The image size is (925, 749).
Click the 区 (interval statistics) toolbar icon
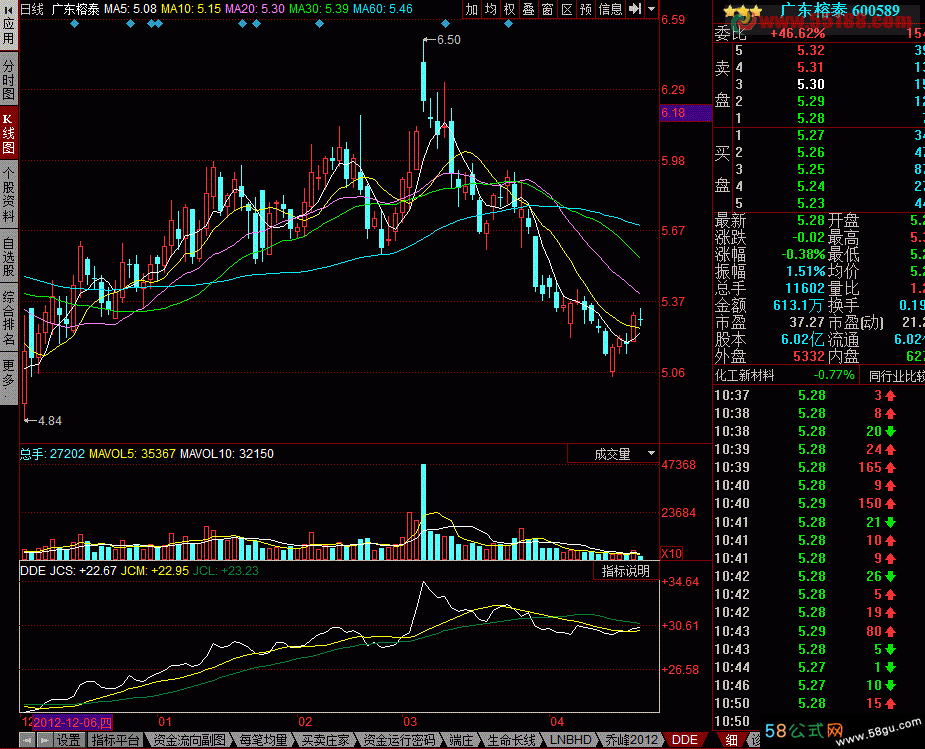tap(566, 9)
